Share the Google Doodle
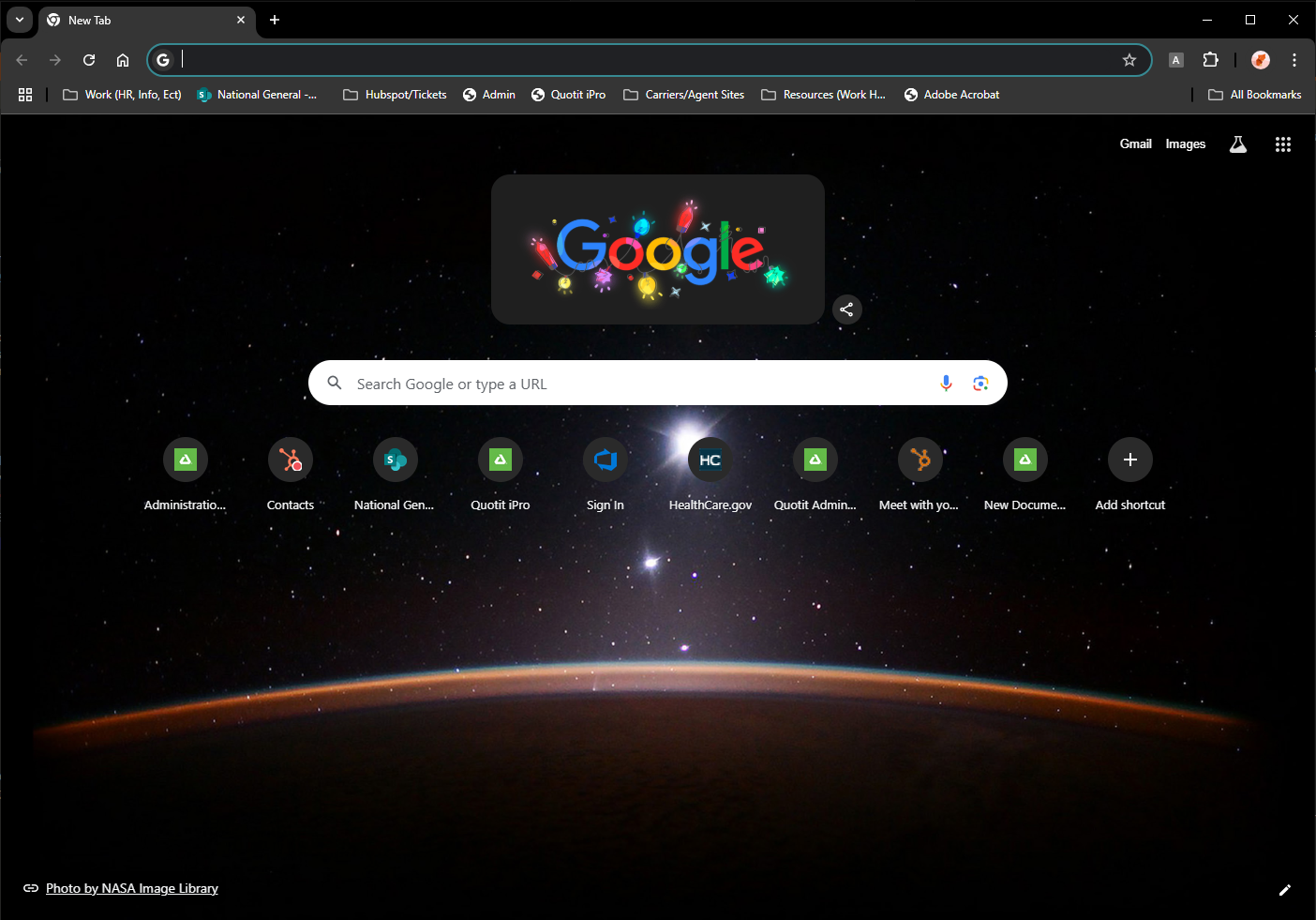Viewport: 1316px width, 920px height. coord(846,309)
